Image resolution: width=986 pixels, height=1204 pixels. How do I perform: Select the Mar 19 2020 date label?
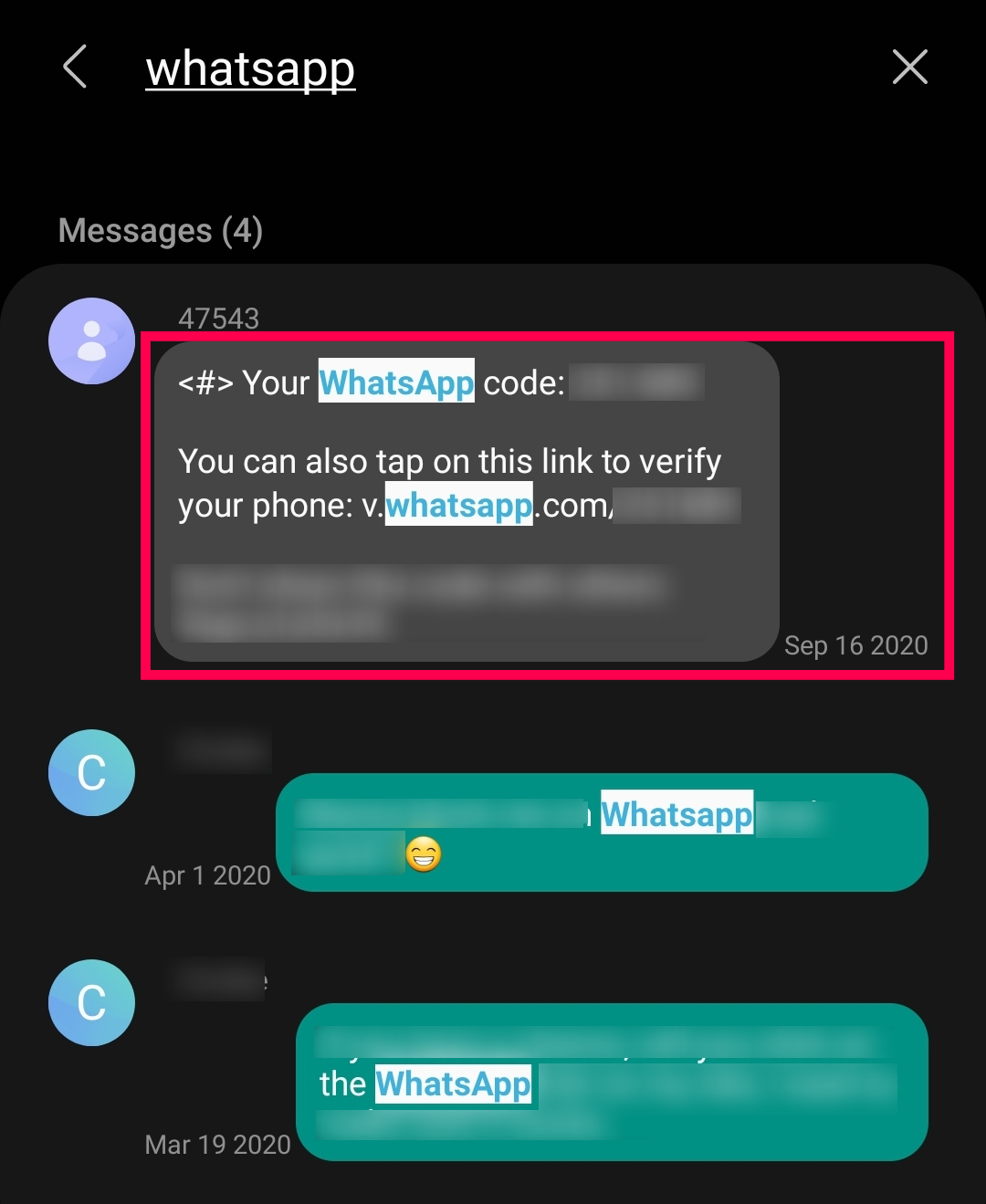(x=218, y=1145)
